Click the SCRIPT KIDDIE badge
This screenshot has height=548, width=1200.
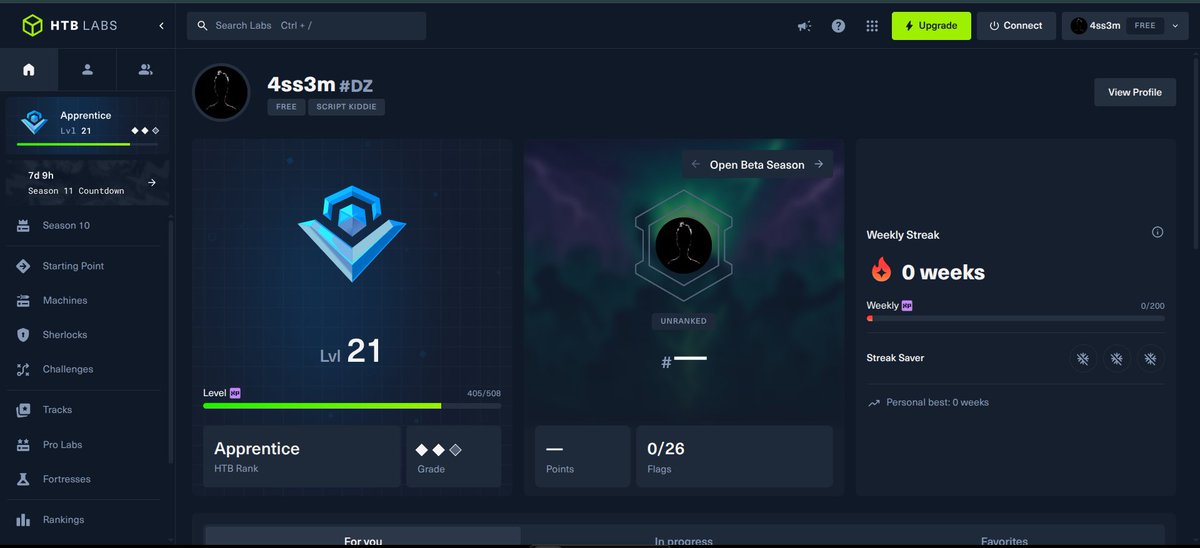[x=346, y=107]
